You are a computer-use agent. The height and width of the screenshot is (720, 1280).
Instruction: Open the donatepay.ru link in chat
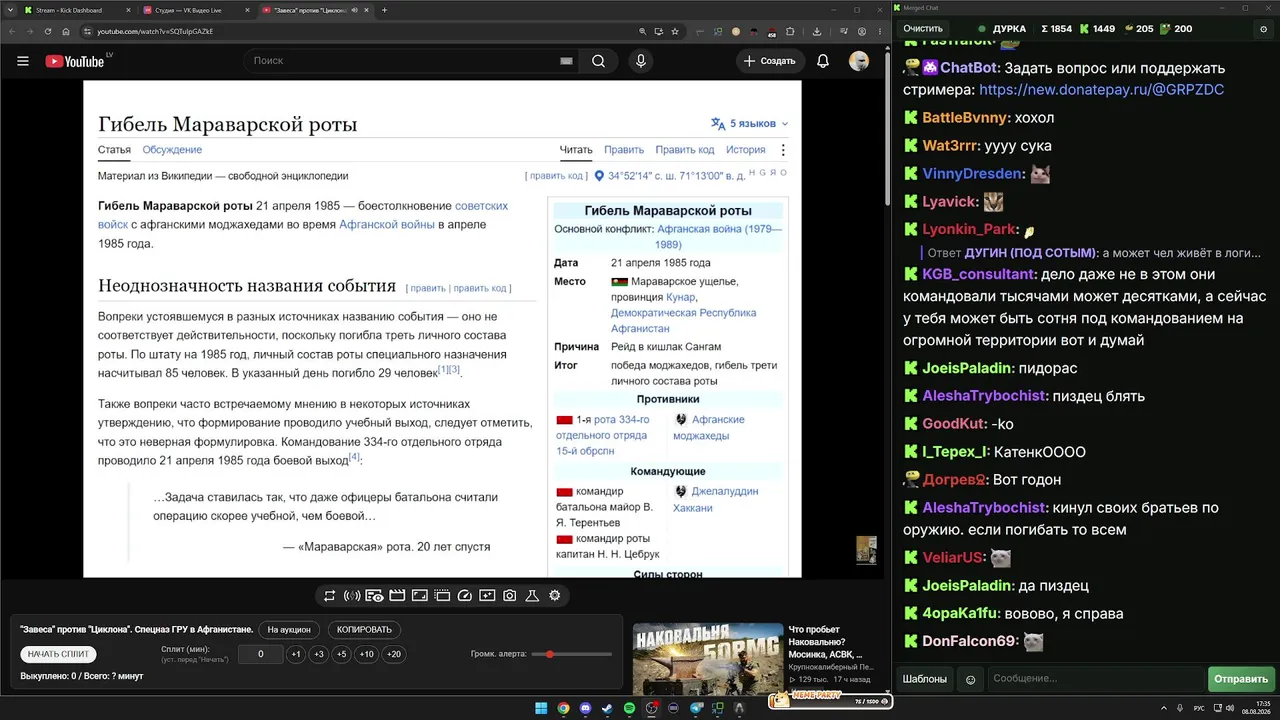pyautogui.click(x=1102, y=90)
